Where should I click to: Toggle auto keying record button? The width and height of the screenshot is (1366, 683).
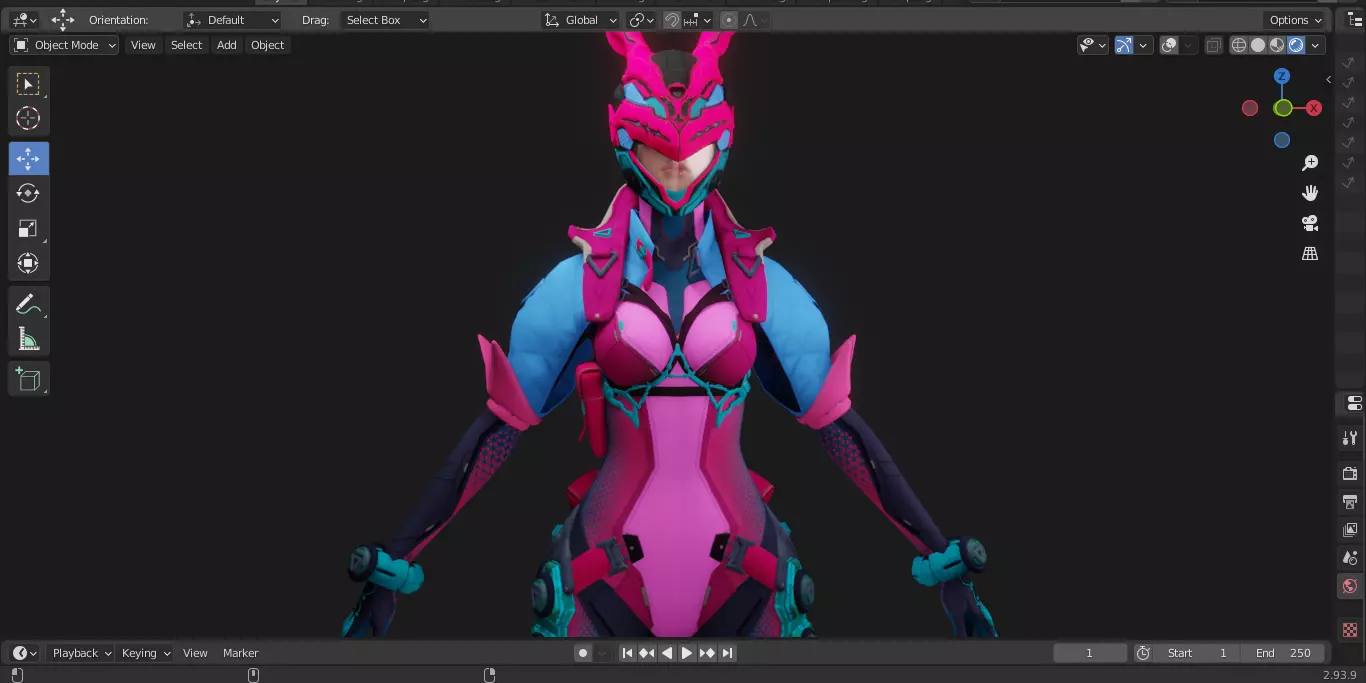coord(583,653)
